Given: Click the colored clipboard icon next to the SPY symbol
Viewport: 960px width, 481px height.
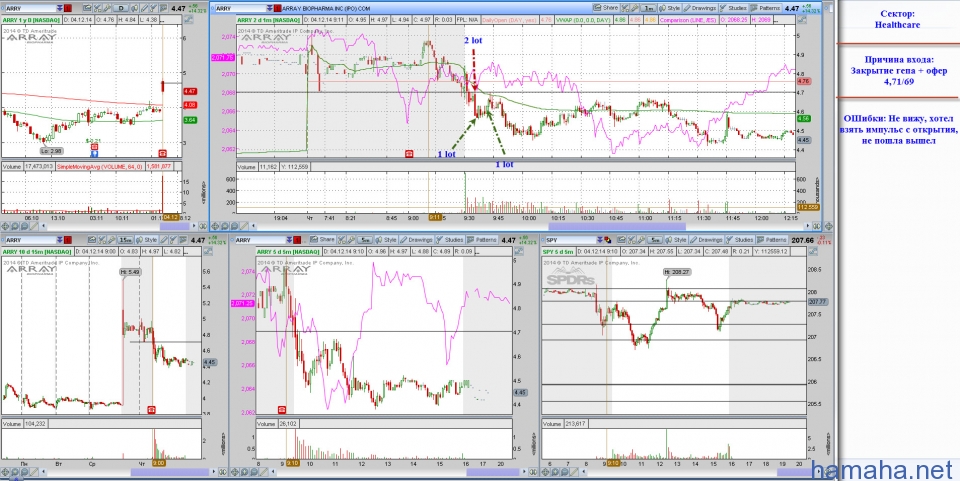Looking at the screenshot, I should point(608,240).
